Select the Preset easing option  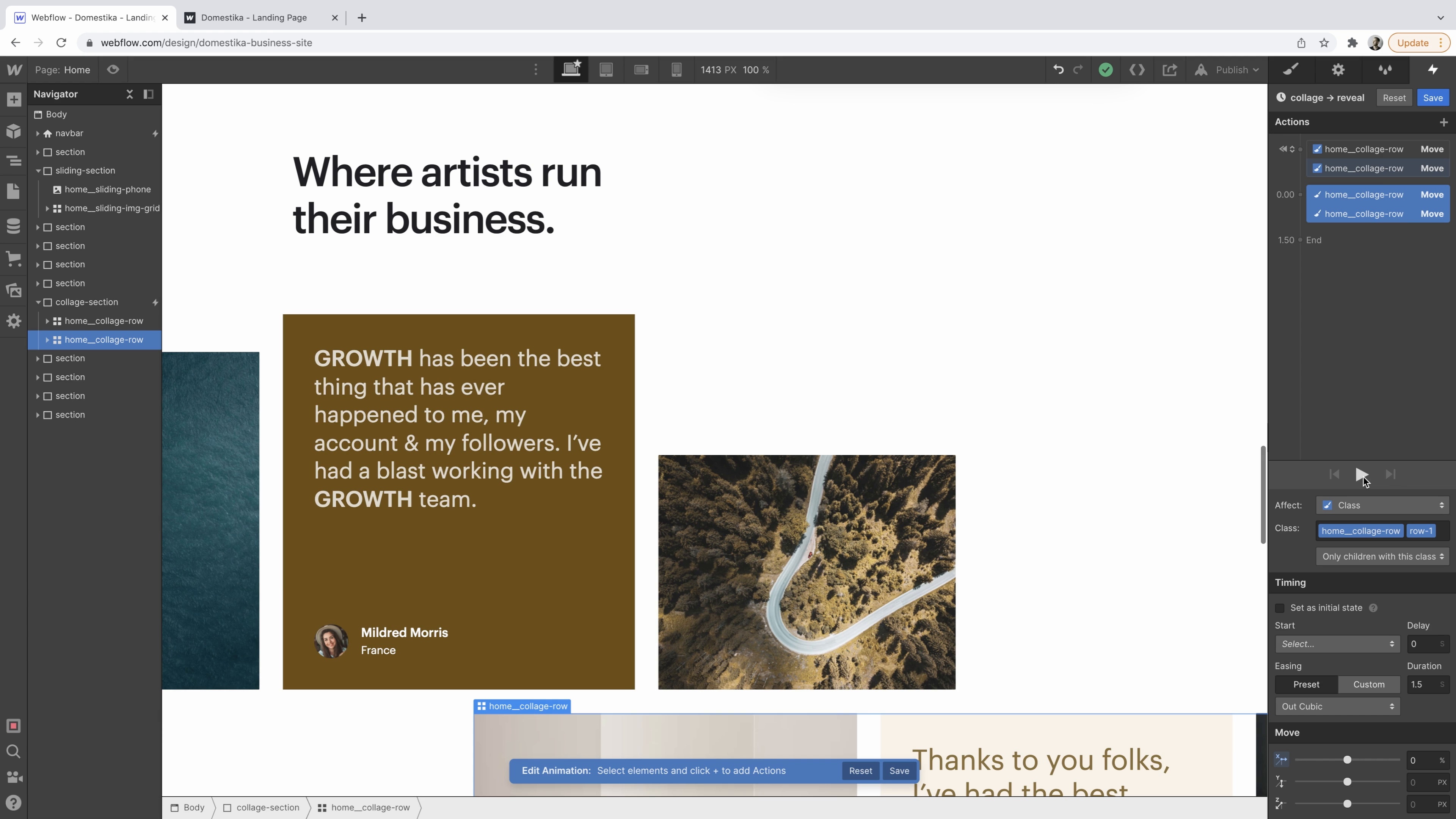[1306, 684]
